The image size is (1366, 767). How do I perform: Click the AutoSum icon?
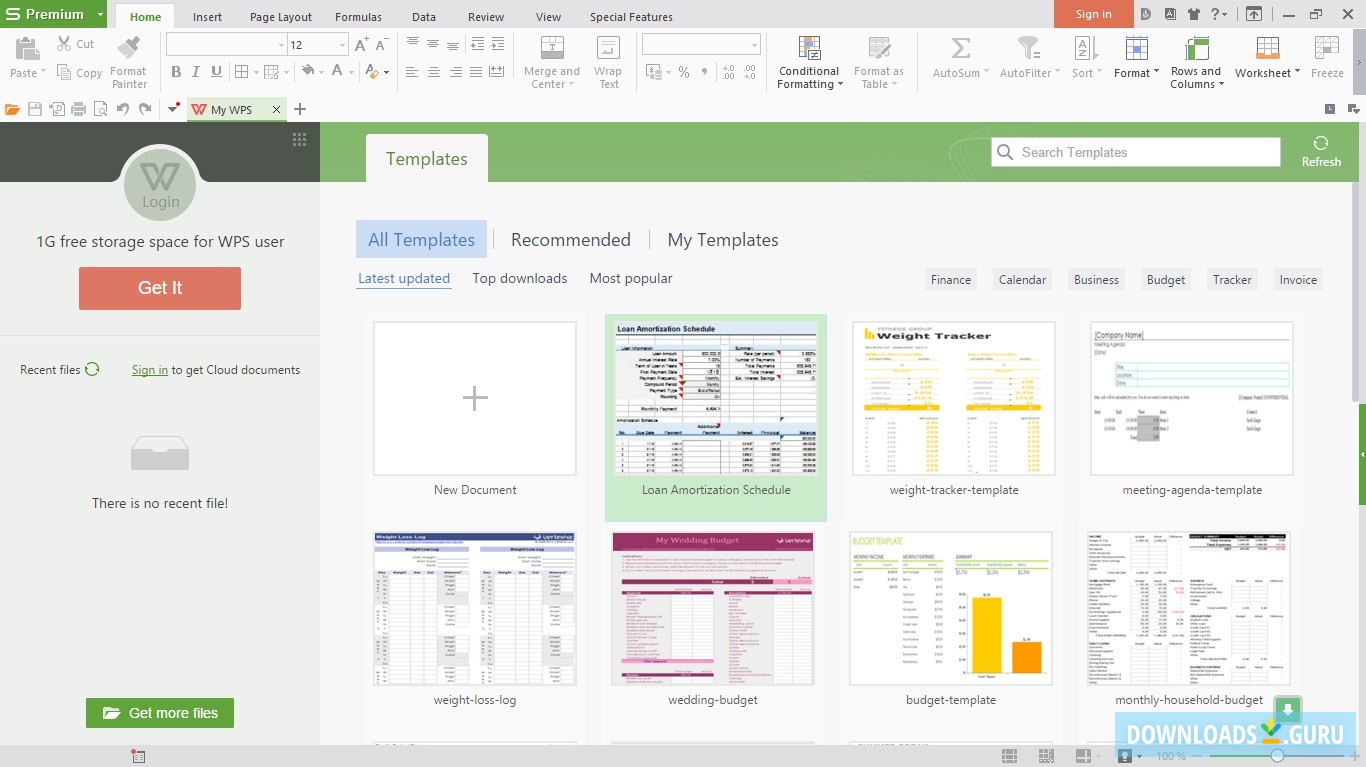pos(959,47)
